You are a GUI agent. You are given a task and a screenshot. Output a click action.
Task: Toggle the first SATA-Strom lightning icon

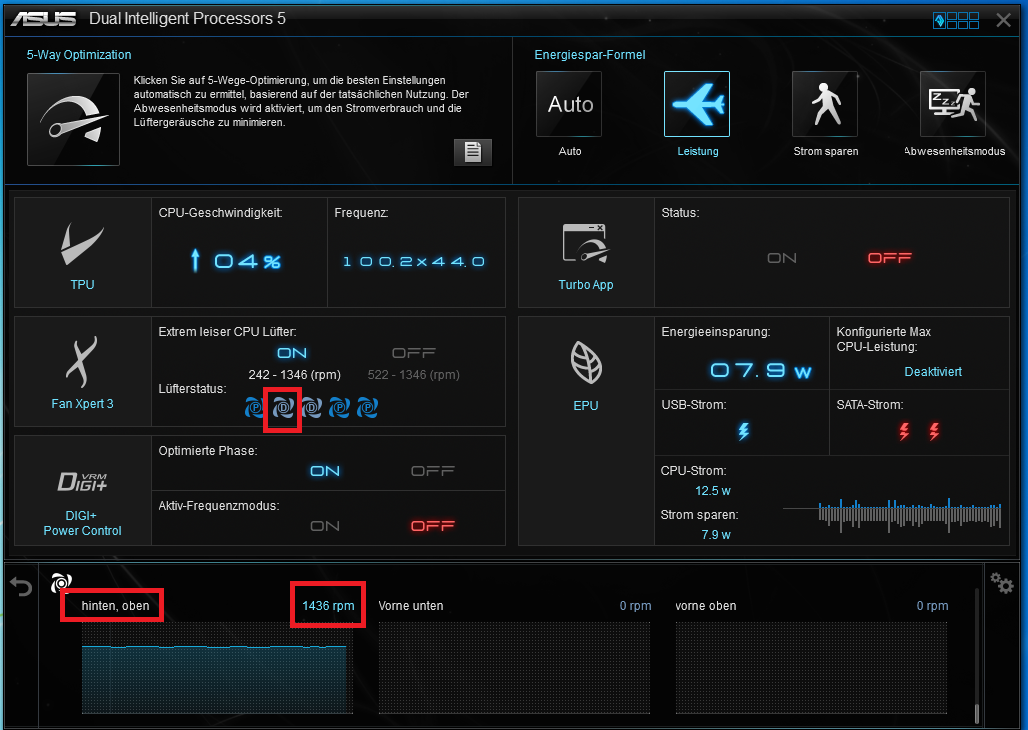click(x=905, y=431)
